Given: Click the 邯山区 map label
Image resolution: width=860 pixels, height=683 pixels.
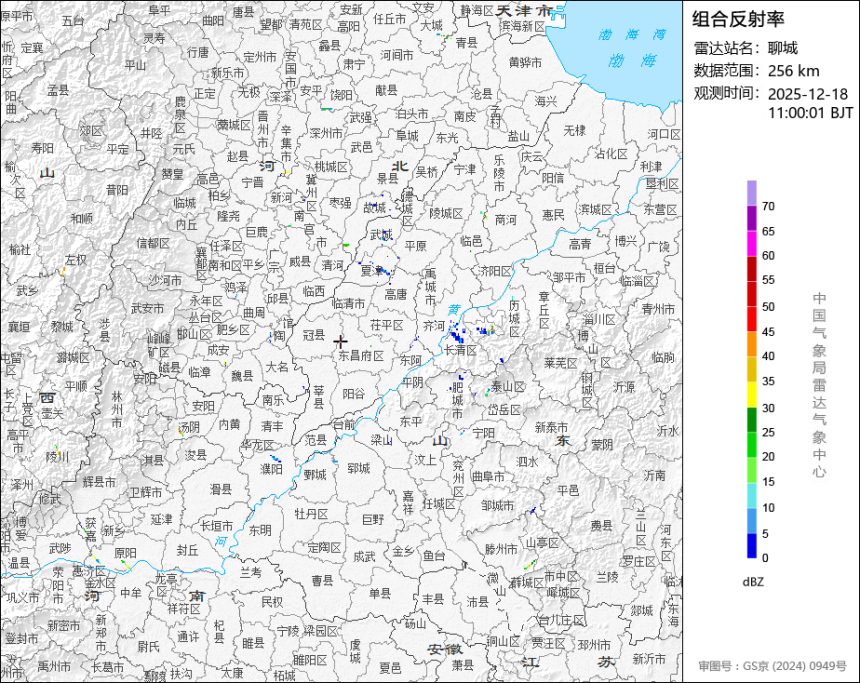Looking at the screenshot, I should pos(194,334).
